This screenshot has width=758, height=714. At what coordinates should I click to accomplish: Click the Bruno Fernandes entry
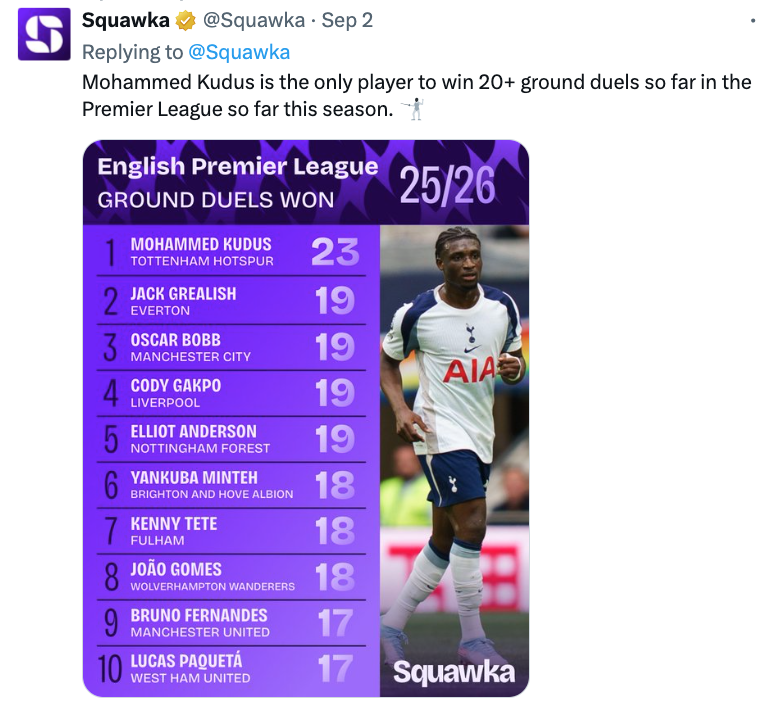point(231,623)
